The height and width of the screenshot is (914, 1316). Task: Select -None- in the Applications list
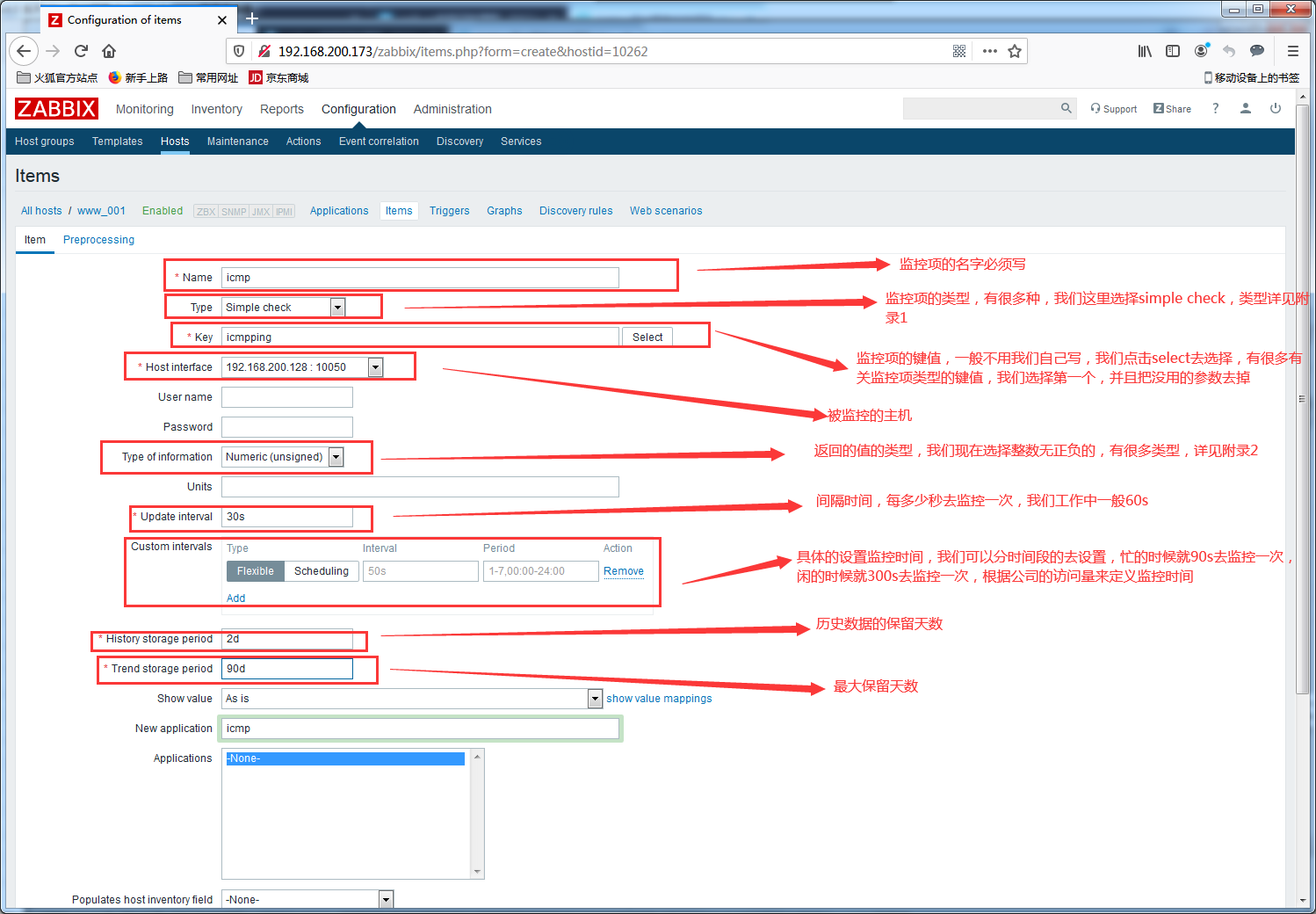click(x=345, y=758)
